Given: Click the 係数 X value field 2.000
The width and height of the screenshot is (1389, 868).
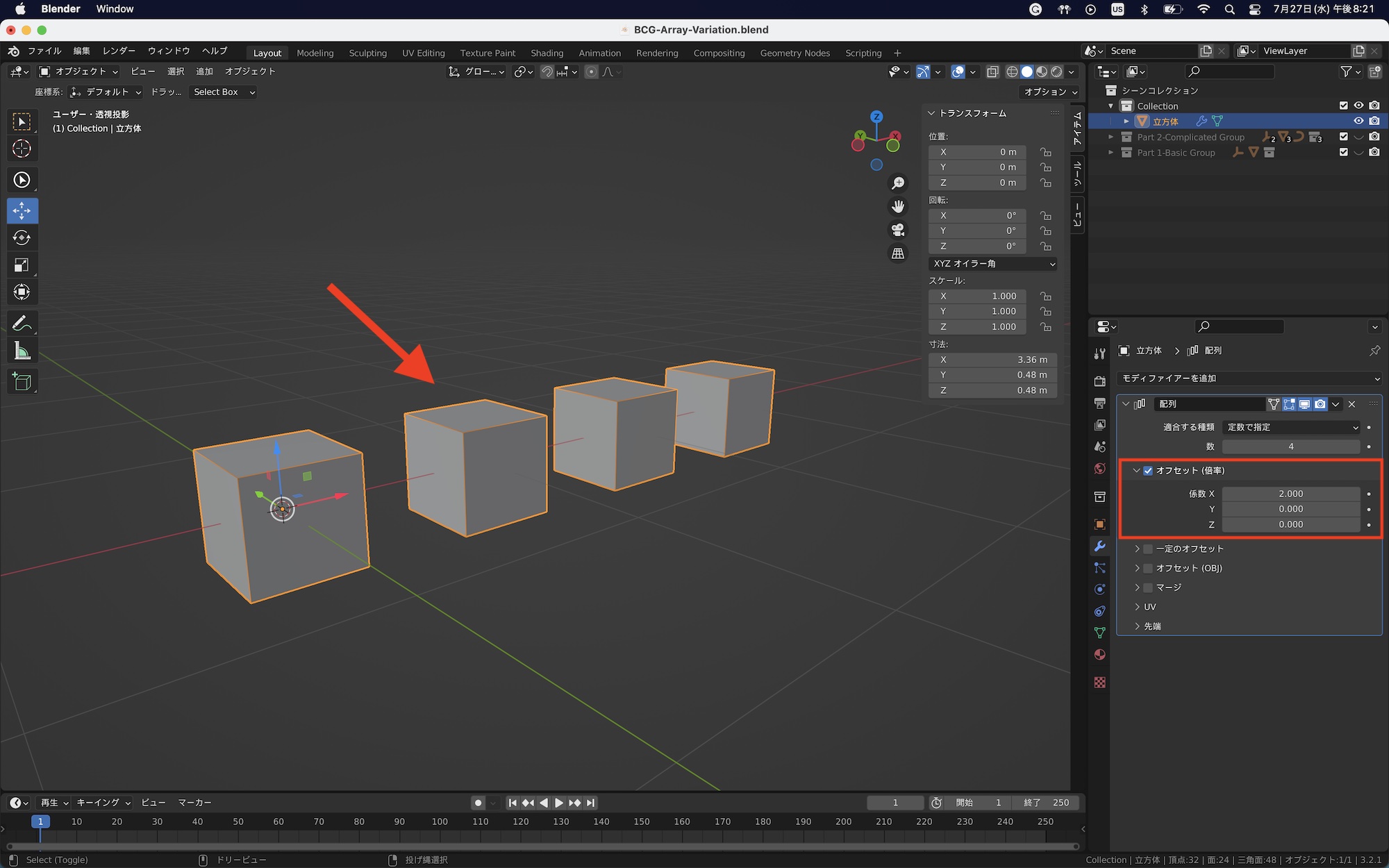Looking at the screenshot, I should (1290, 494).
